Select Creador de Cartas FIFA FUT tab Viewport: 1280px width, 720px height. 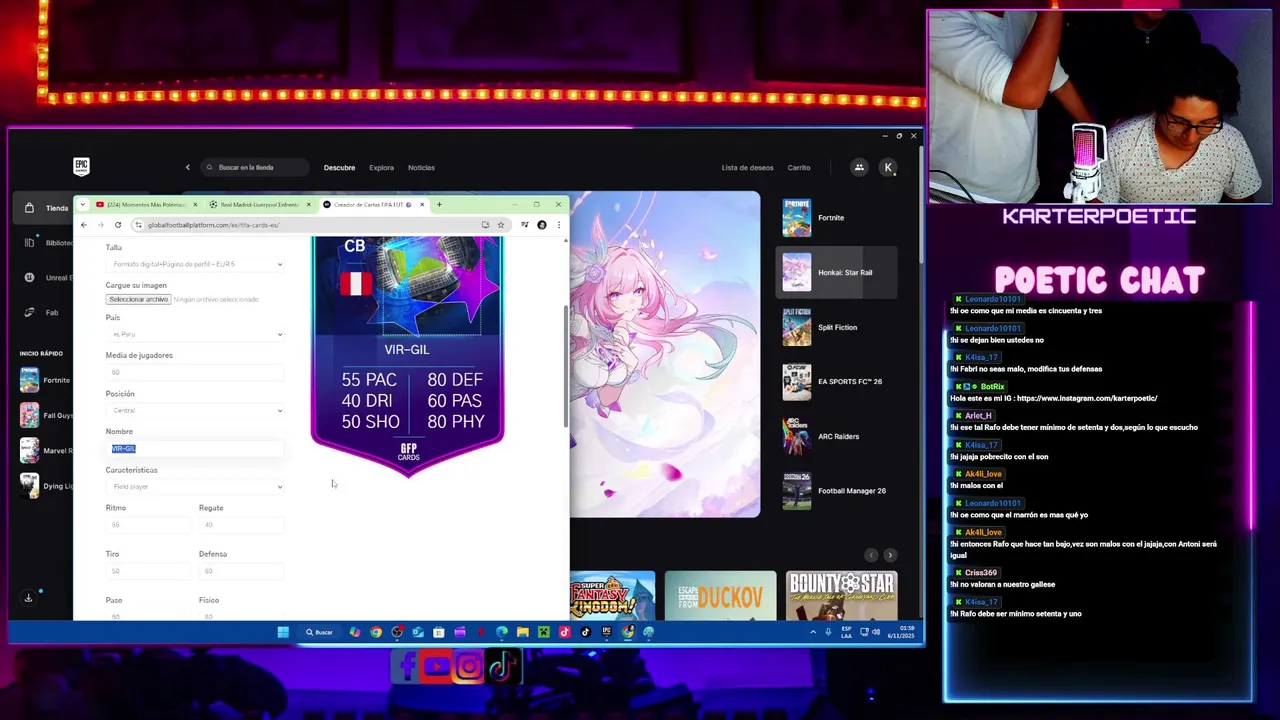pyautogui.click(x=372, y=204)
